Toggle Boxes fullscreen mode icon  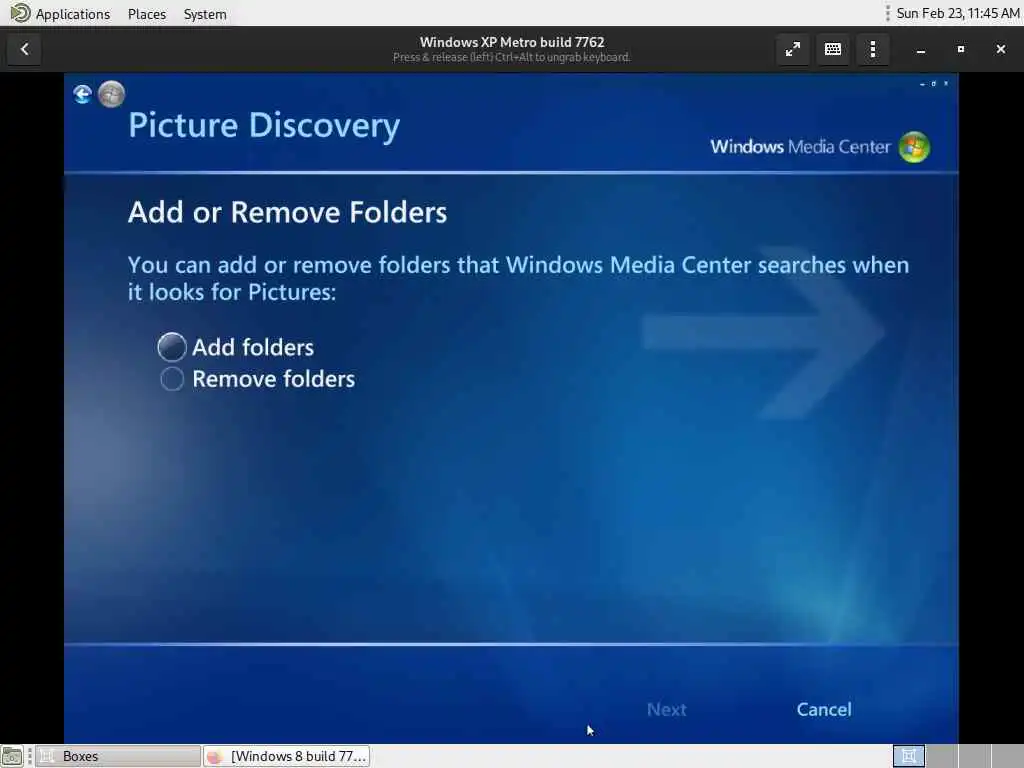pos(793,50)
